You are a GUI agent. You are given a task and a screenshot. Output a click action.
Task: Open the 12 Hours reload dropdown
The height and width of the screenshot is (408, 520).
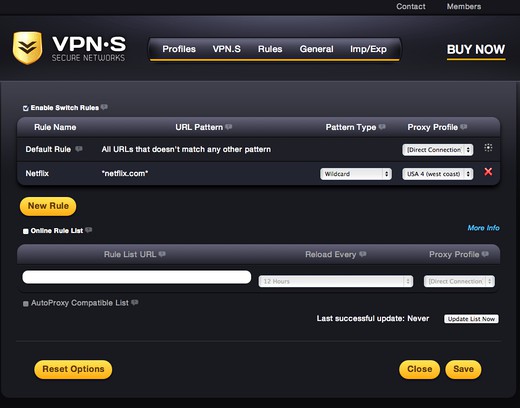[336, 281]
